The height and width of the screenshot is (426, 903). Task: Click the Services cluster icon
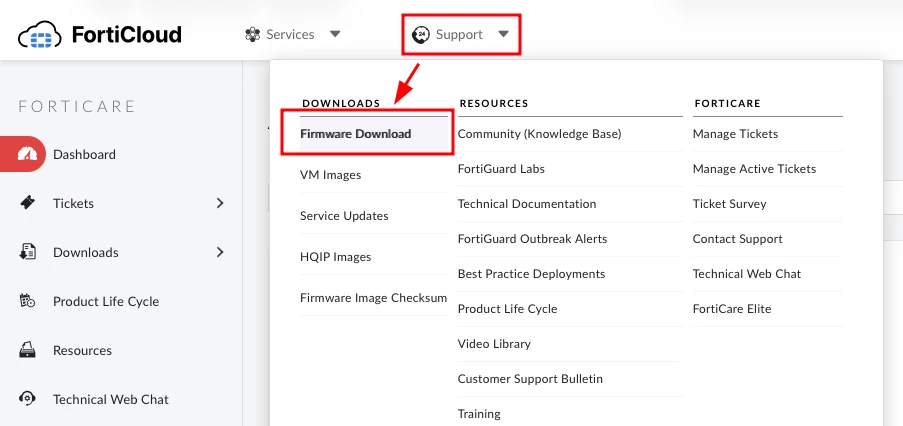(x=252, y=35)
